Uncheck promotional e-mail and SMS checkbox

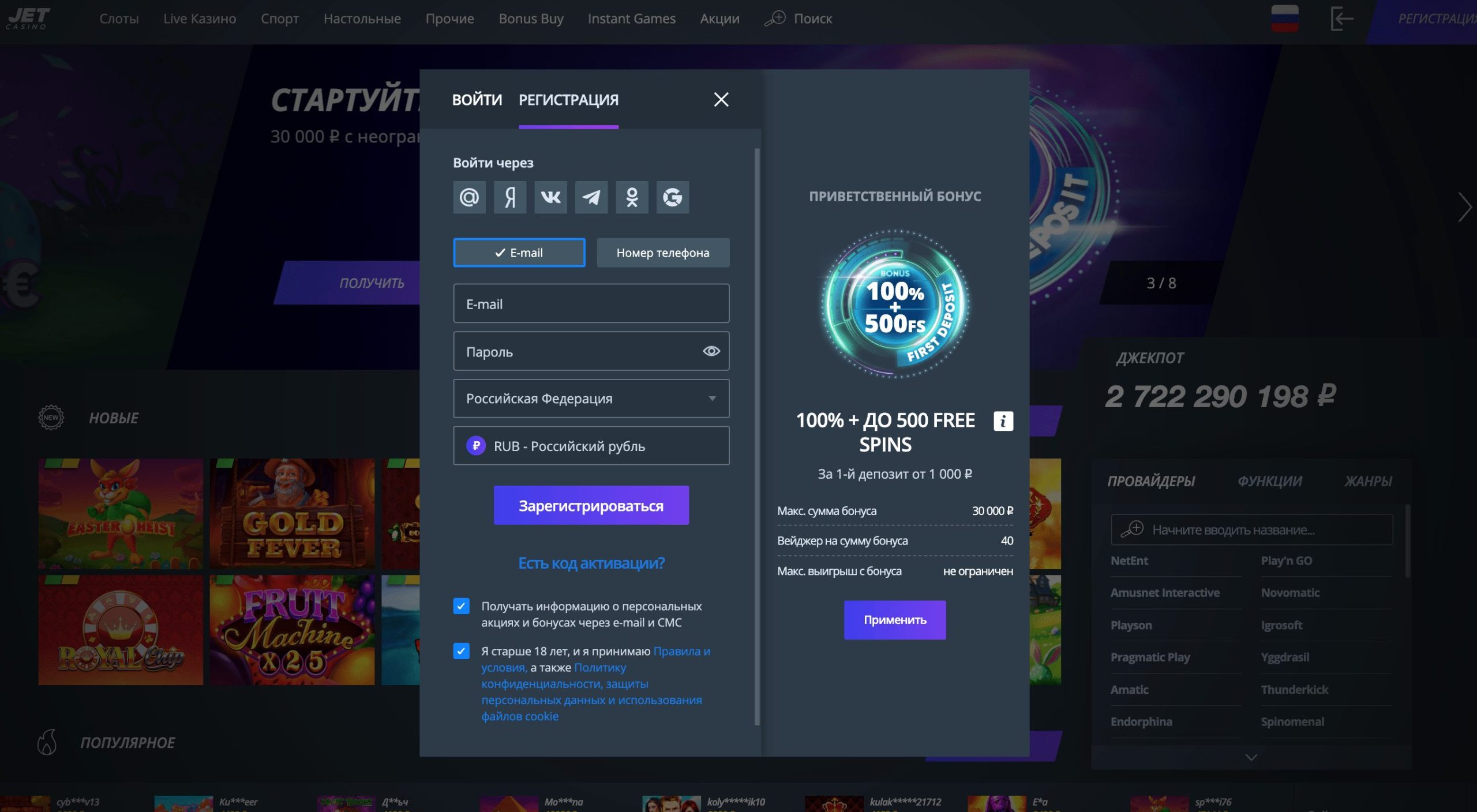[x=461, y=606]
